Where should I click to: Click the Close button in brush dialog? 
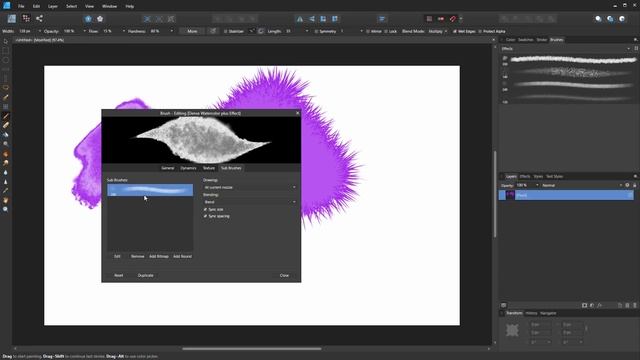coord(284,276)
